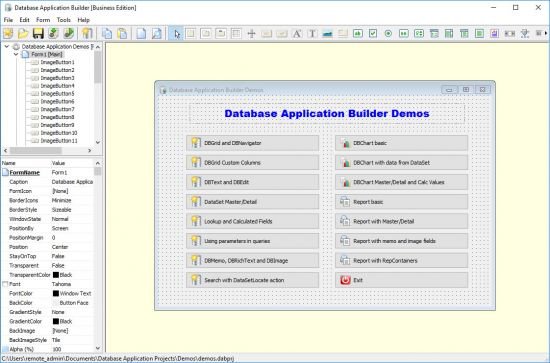Click the Report with Master/Detail button
550x363 pixels.
(402, 222)
